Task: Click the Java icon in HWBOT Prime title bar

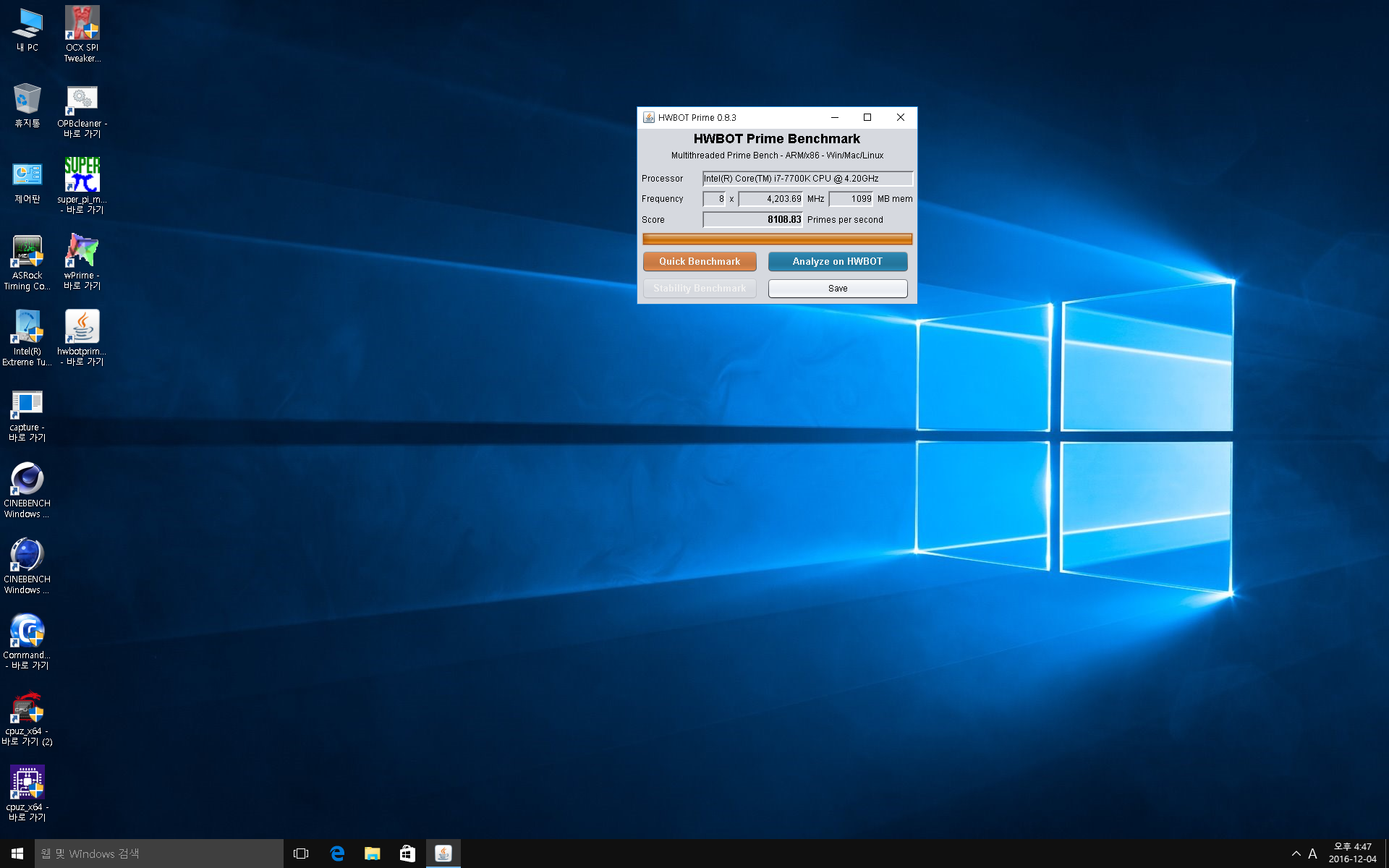Action: point(649,117)
